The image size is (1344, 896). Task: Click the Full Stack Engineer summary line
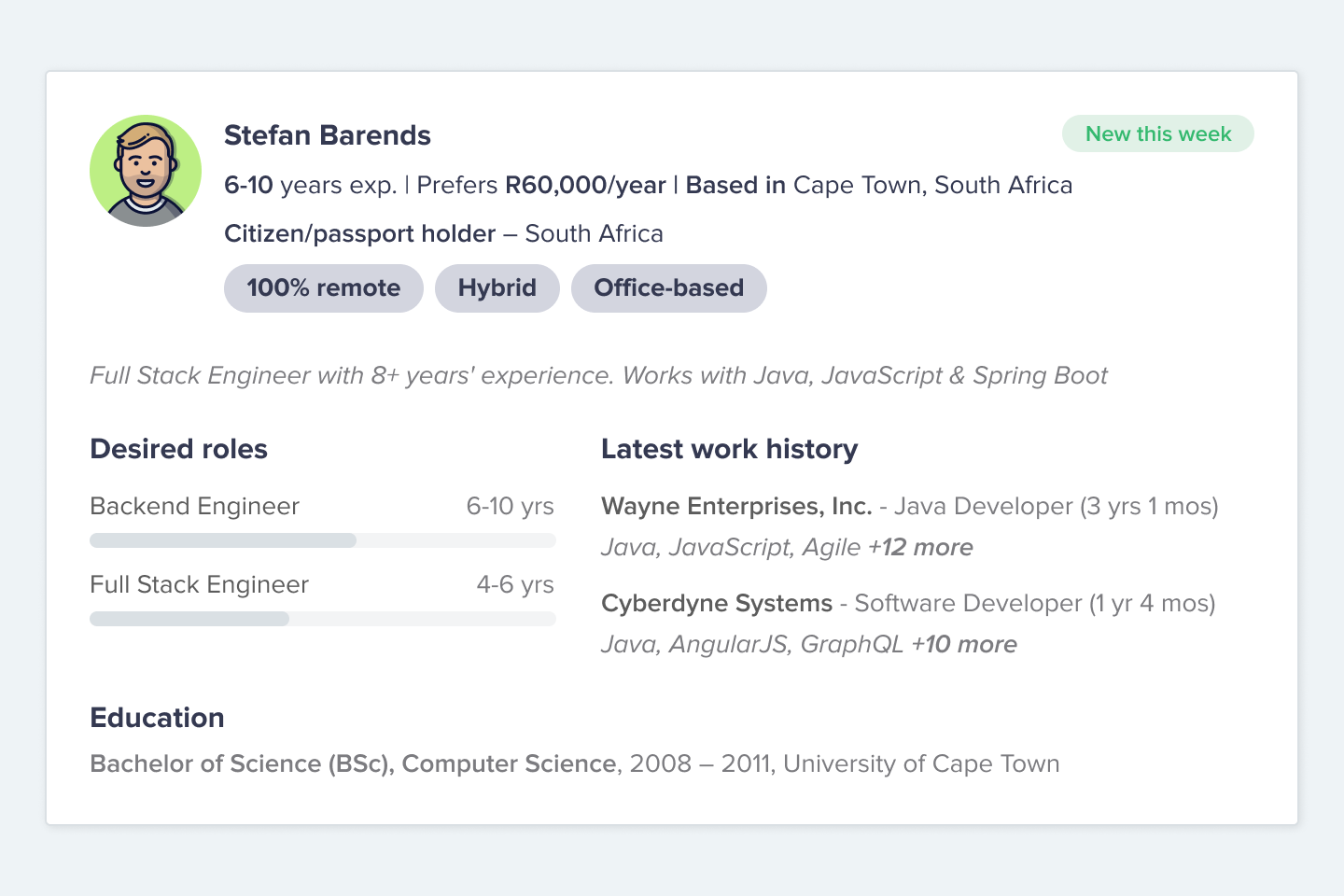point(597,376)
